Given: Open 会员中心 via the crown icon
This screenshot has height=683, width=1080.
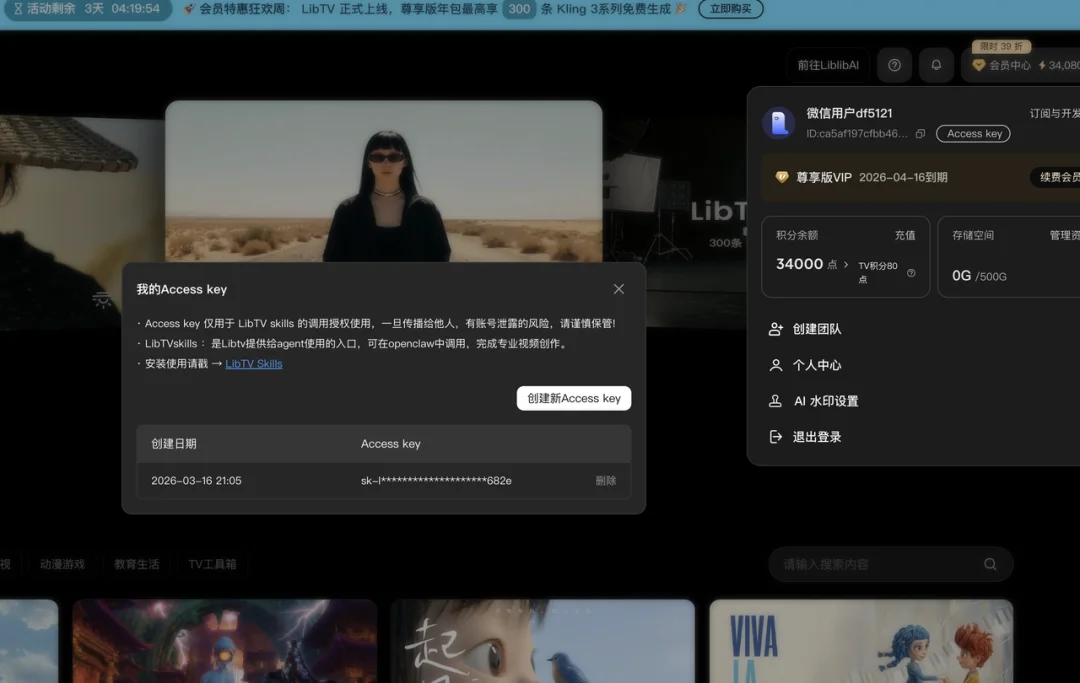Looking at the screenshot, I should point(978,64).
